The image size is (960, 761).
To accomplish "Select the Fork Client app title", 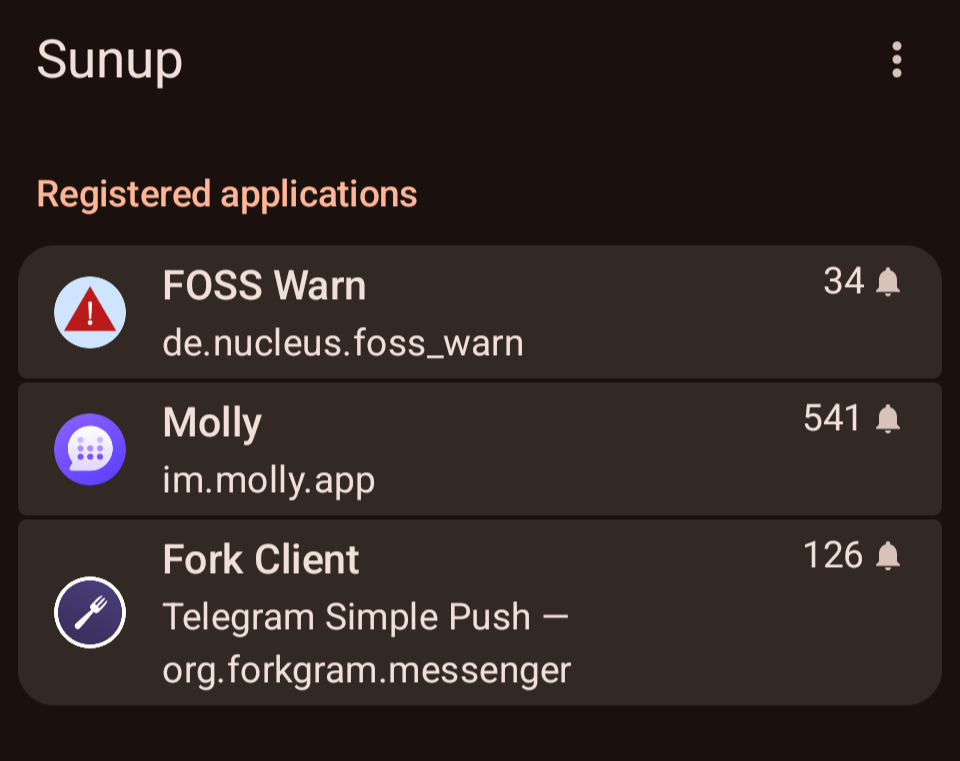I will coord(261,560).
